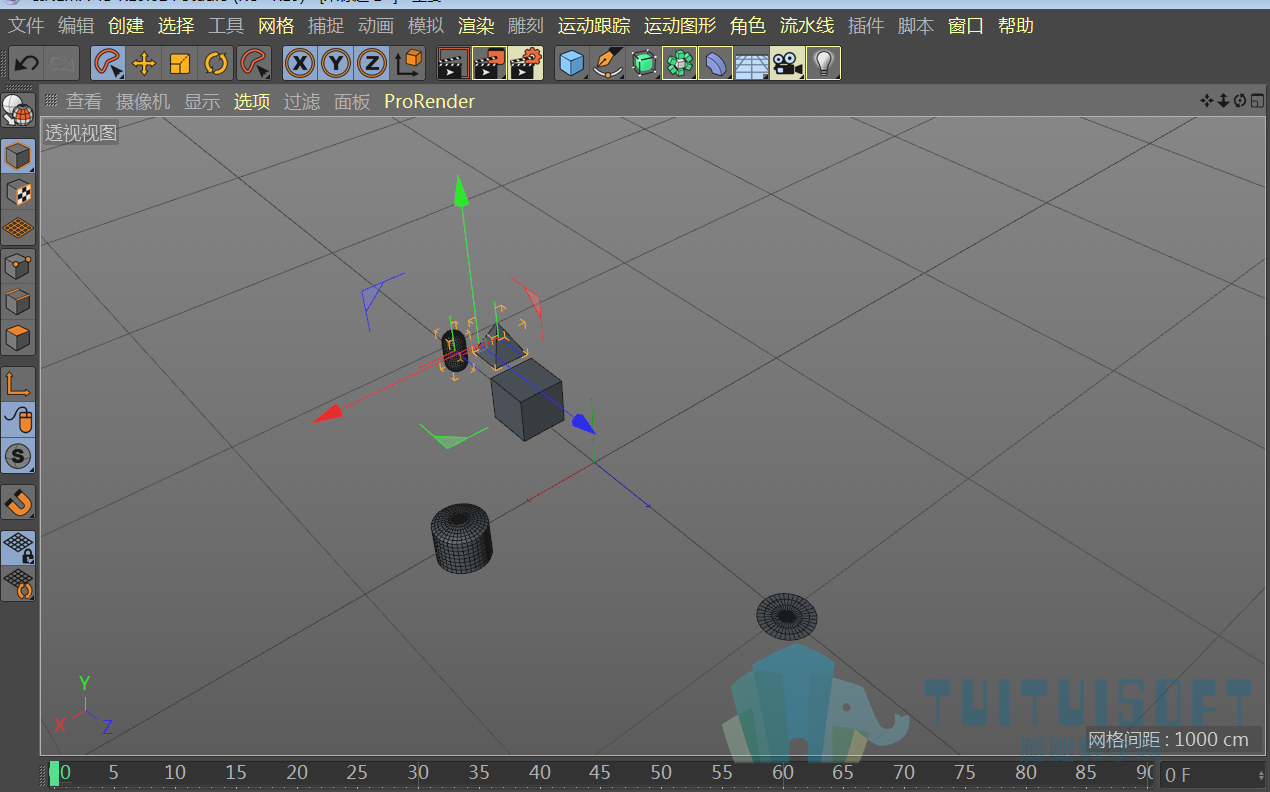The height and width of the screenshot is (792, 1270).
Task: Add a Camera object from toolbar
Action: click(788, 64)
